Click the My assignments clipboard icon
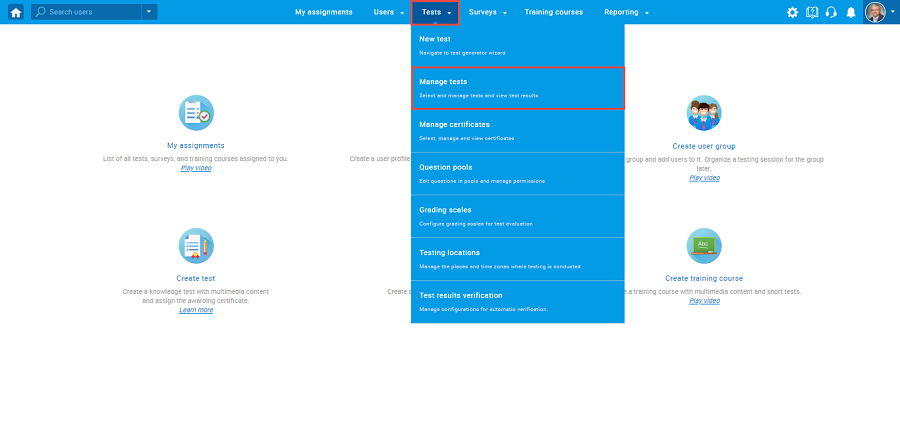 pos(196,113)
